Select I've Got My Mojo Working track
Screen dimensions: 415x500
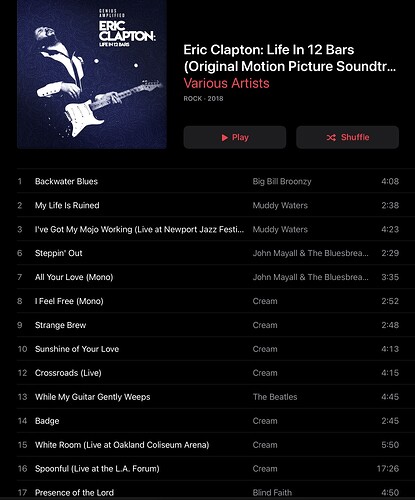[x=208, y=229]
